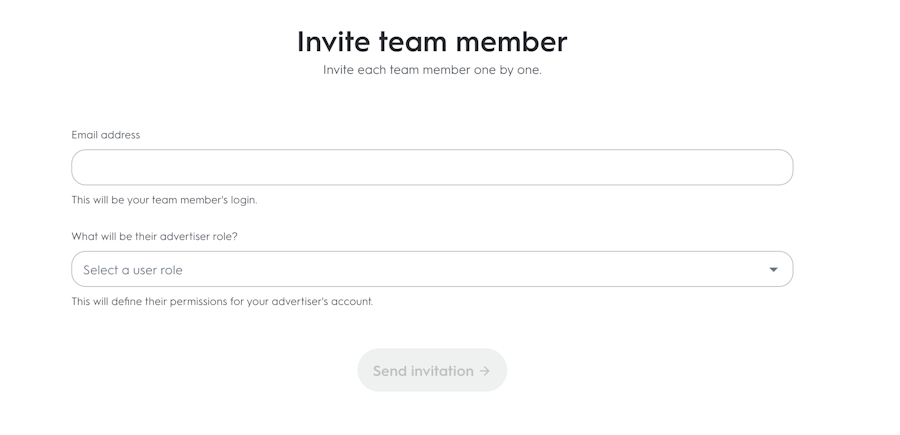Focus the text box under Email address

[x=432, y=167]
